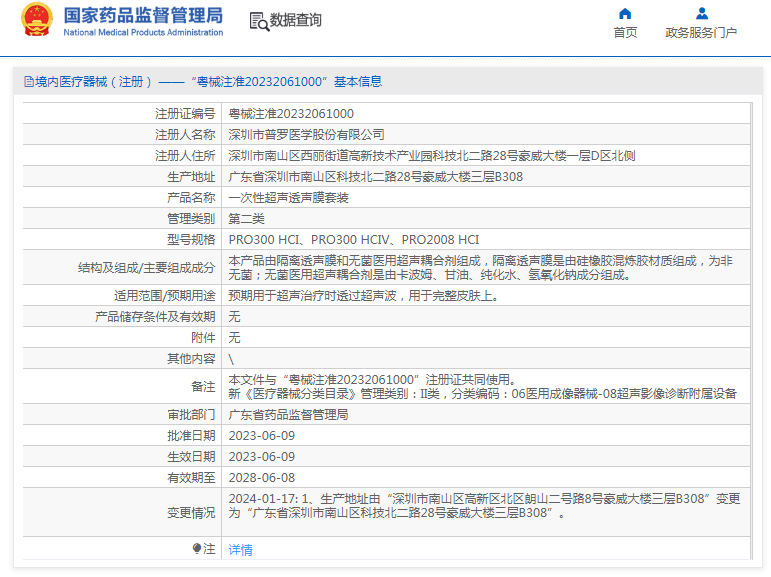Open 政务服务门户 user icon
771x577 pixels.
click(x=702, y=13)
